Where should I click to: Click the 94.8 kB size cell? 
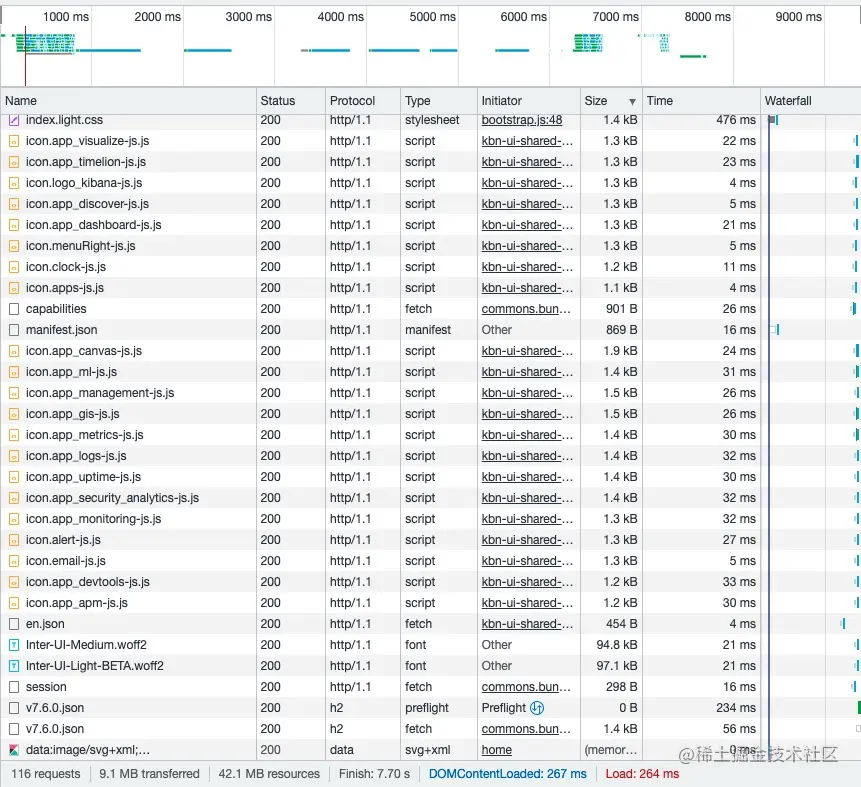click(617, 645)
